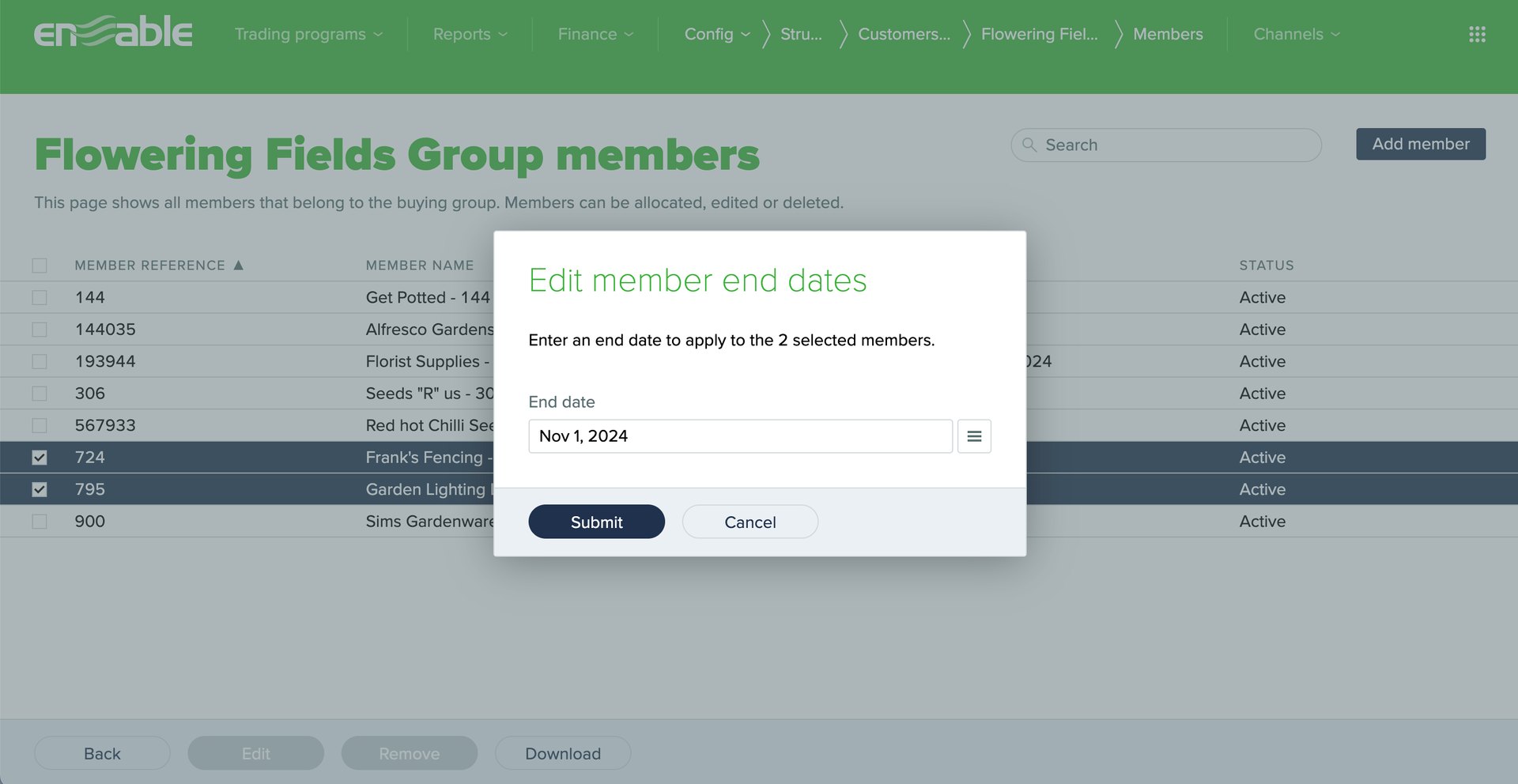
Task: Click the Add member button
Action: click(1420, 144)
